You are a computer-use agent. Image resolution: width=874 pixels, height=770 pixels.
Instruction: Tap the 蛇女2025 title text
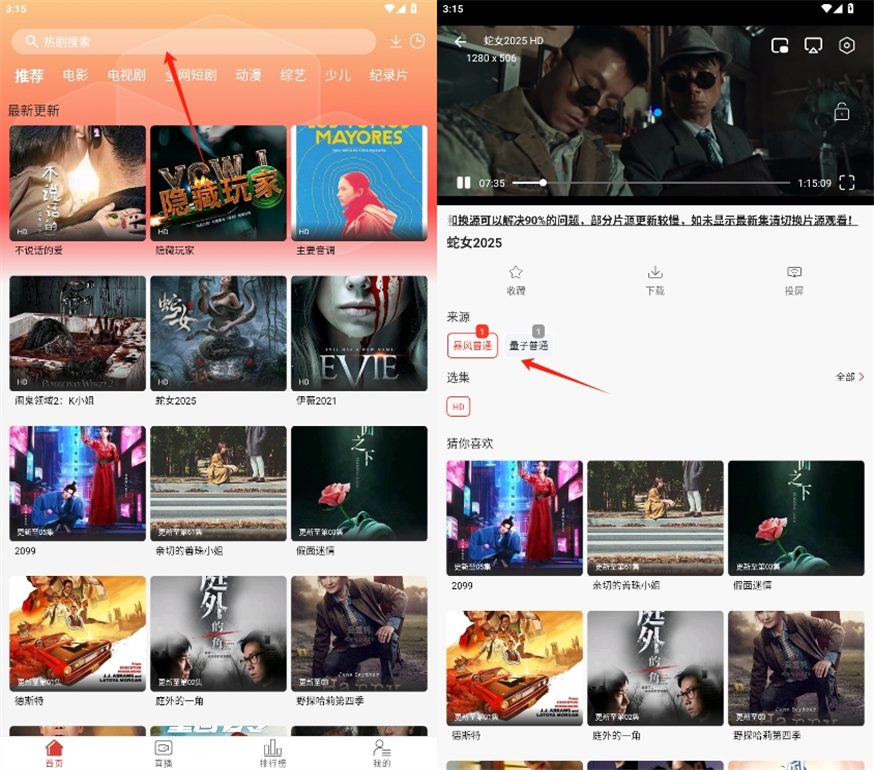click(474, 243)
